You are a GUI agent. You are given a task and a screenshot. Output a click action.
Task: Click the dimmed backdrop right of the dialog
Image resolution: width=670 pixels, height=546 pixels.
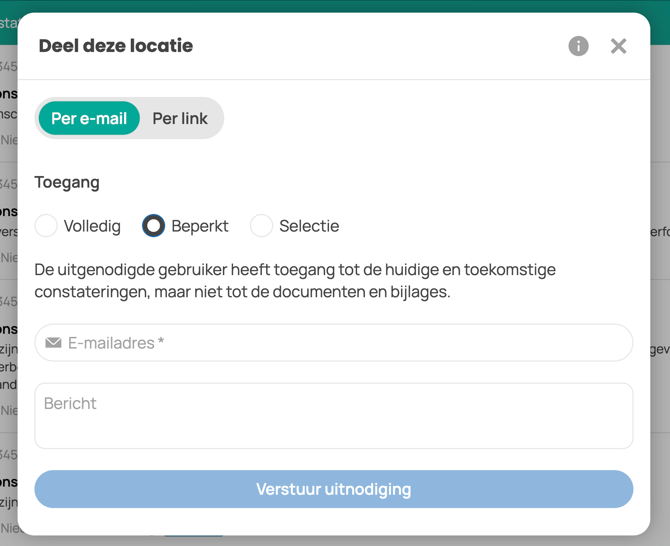coord(660,300)
